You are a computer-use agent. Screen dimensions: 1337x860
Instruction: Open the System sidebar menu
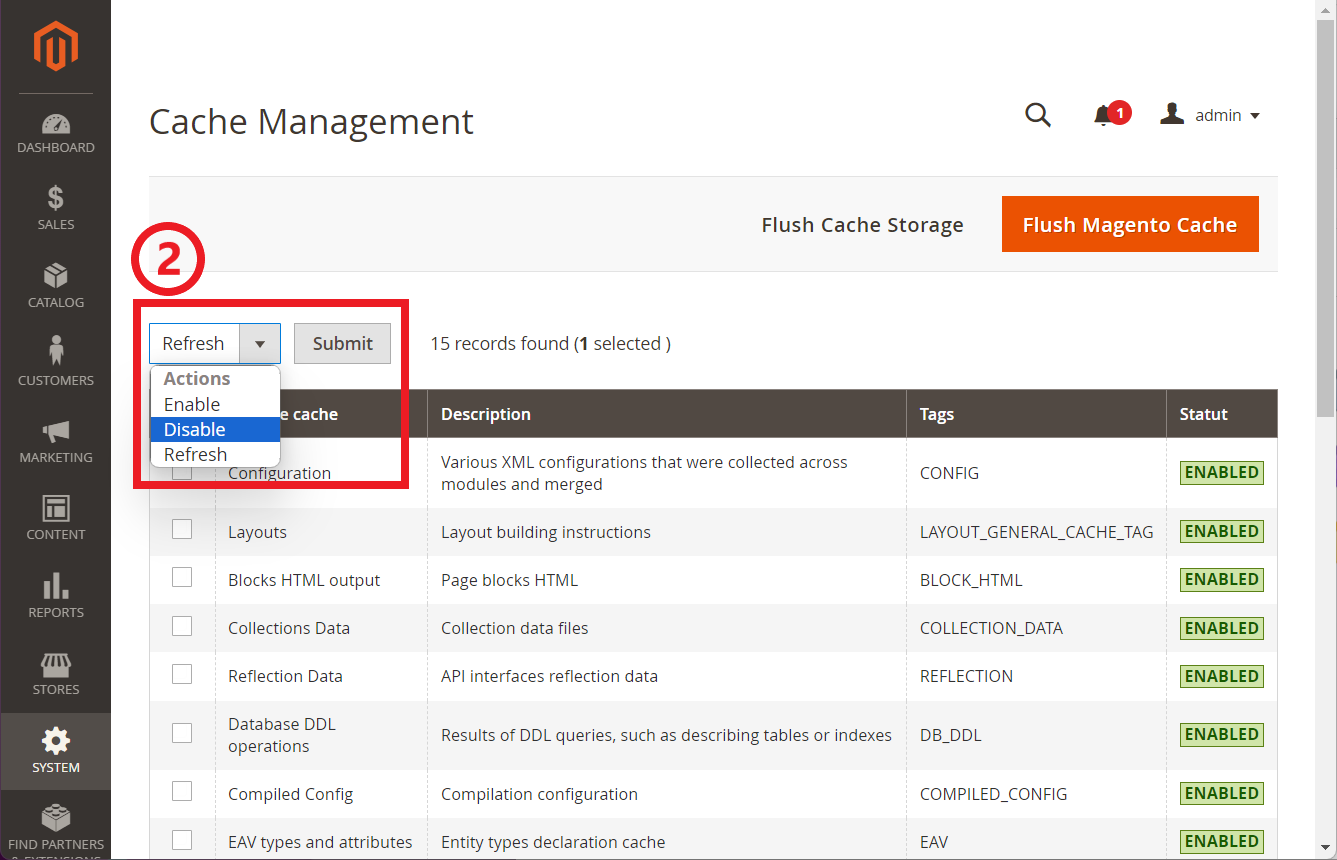coord(56,750)
